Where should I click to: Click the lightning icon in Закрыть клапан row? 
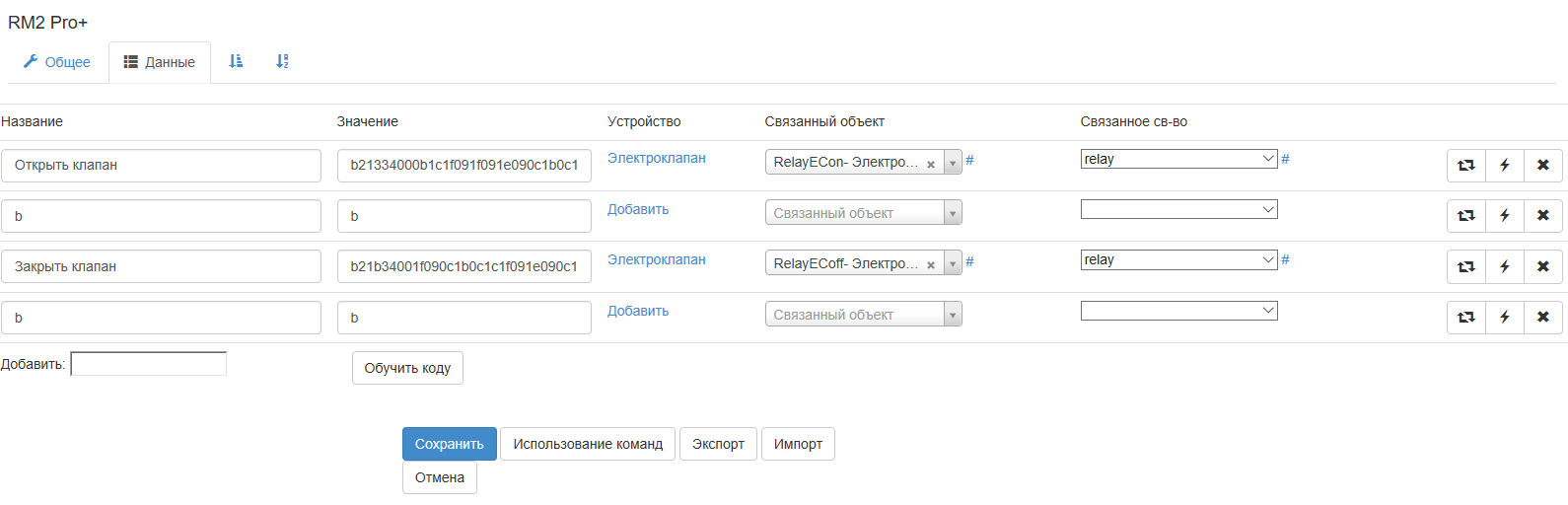(1505, 266)
